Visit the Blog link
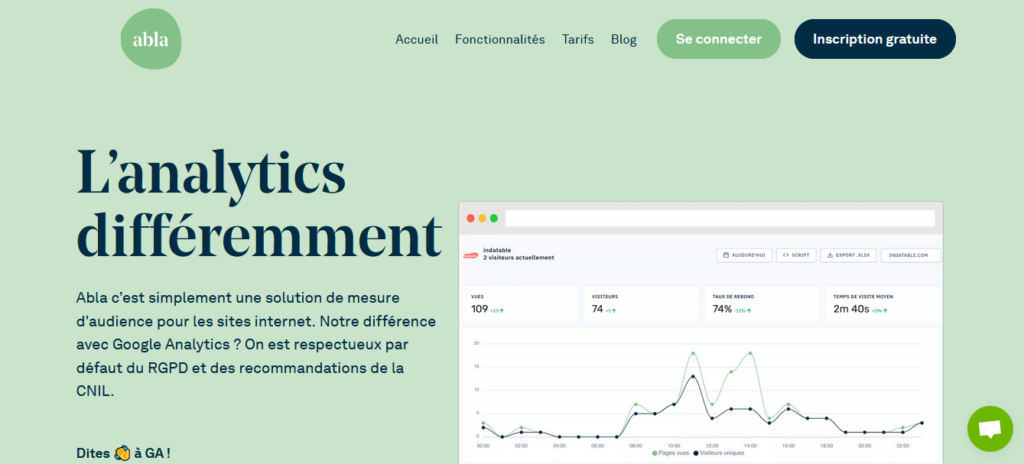Screen dimensions: 1024x464 coord(624,39)
